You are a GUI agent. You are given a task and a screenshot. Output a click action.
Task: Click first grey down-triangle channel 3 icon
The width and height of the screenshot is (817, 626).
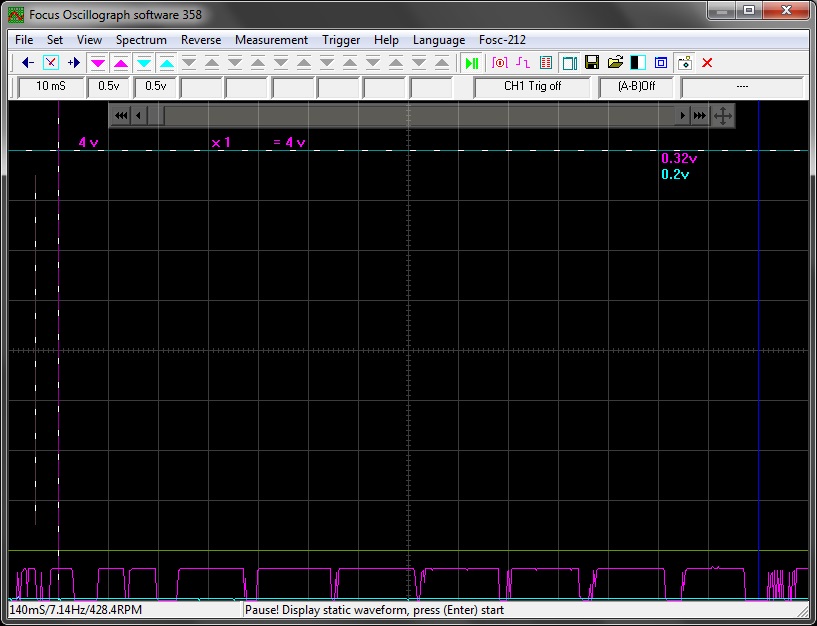[189, 63]
